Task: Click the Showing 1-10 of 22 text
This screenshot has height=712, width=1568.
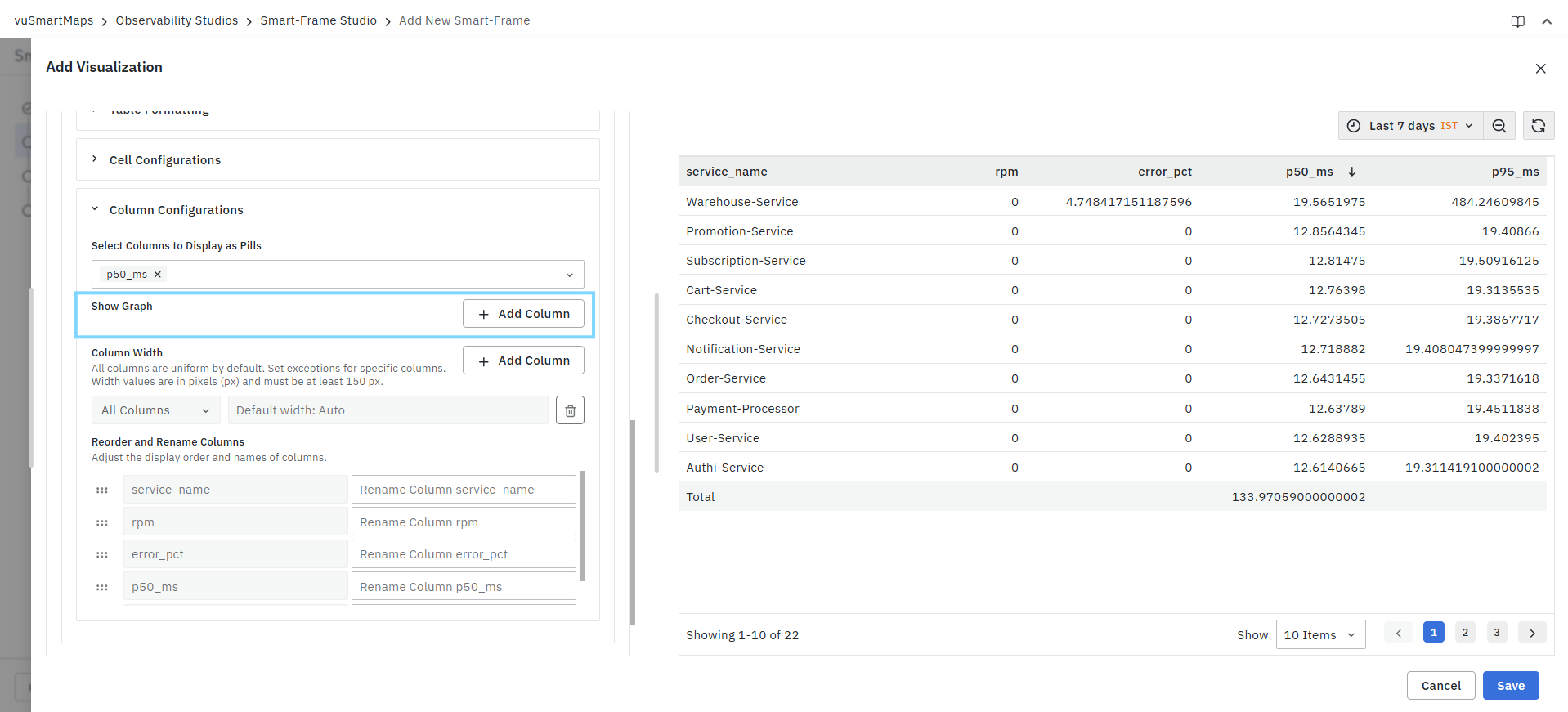Action: [x=742, y=635]
